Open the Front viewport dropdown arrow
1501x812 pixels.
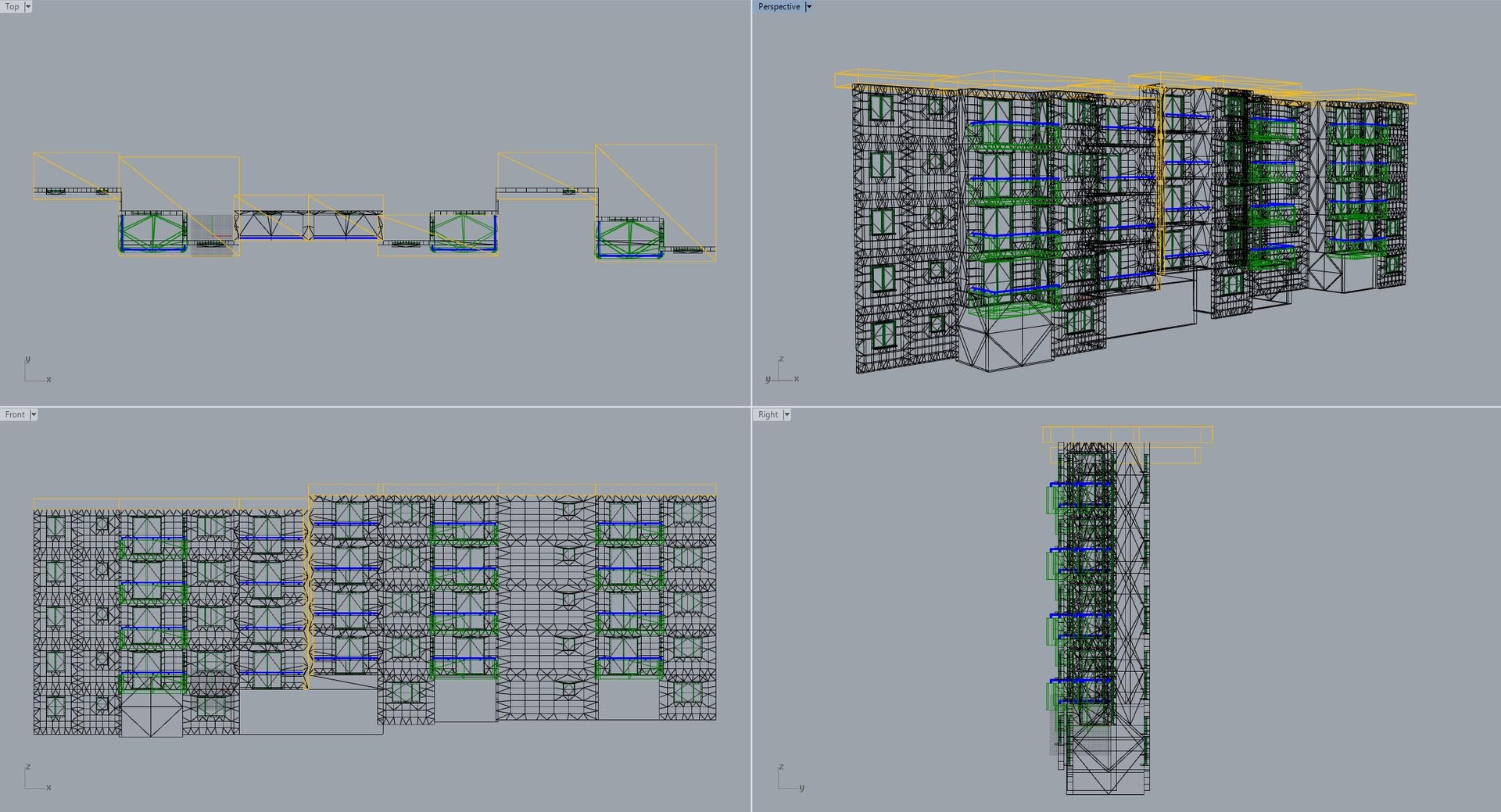tap(34, 414)
